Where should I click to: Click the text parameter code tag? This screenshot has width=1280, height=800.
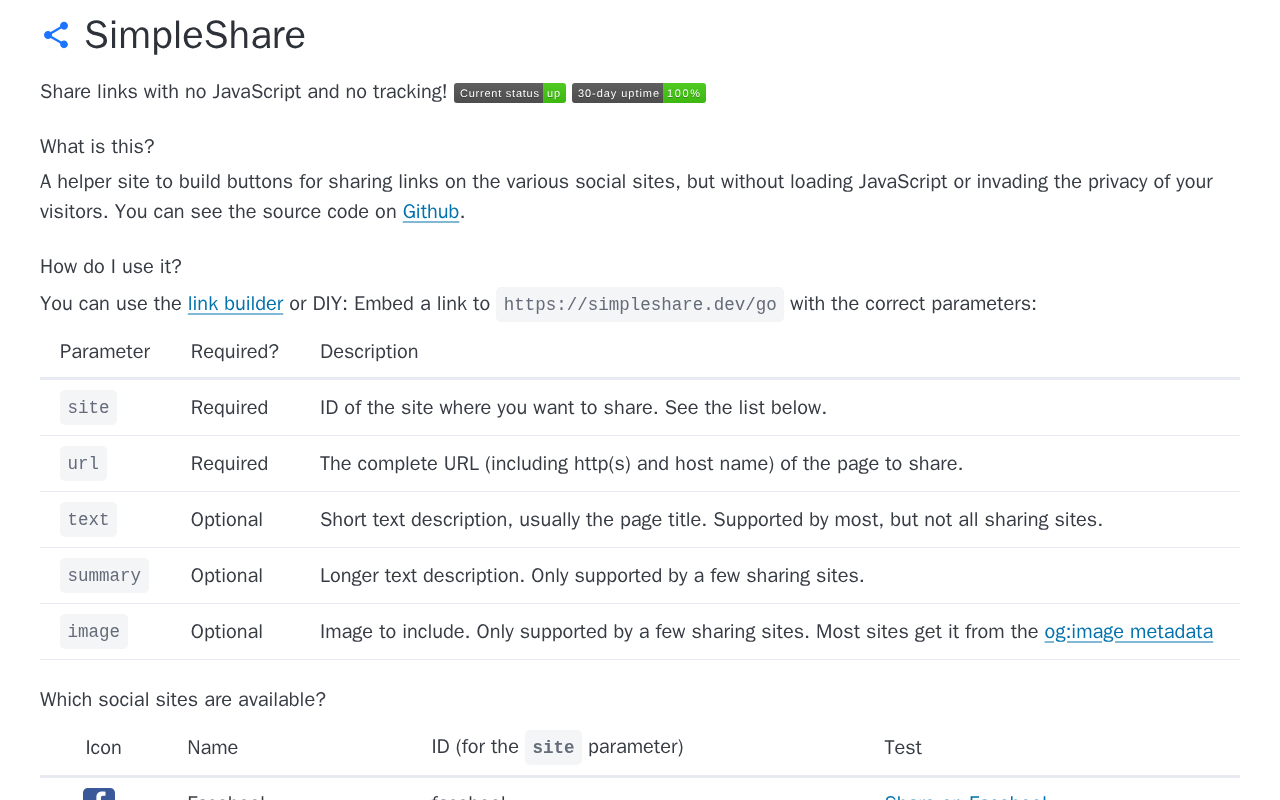pos(88,520)
